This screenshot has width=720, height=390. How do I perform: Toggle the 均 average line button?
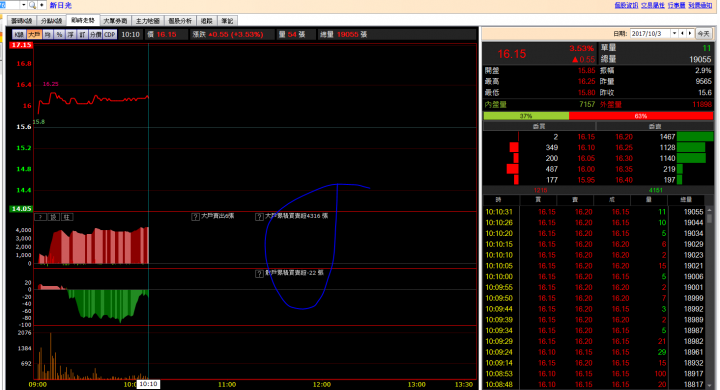pyautogui.click(x=48, y=34)
